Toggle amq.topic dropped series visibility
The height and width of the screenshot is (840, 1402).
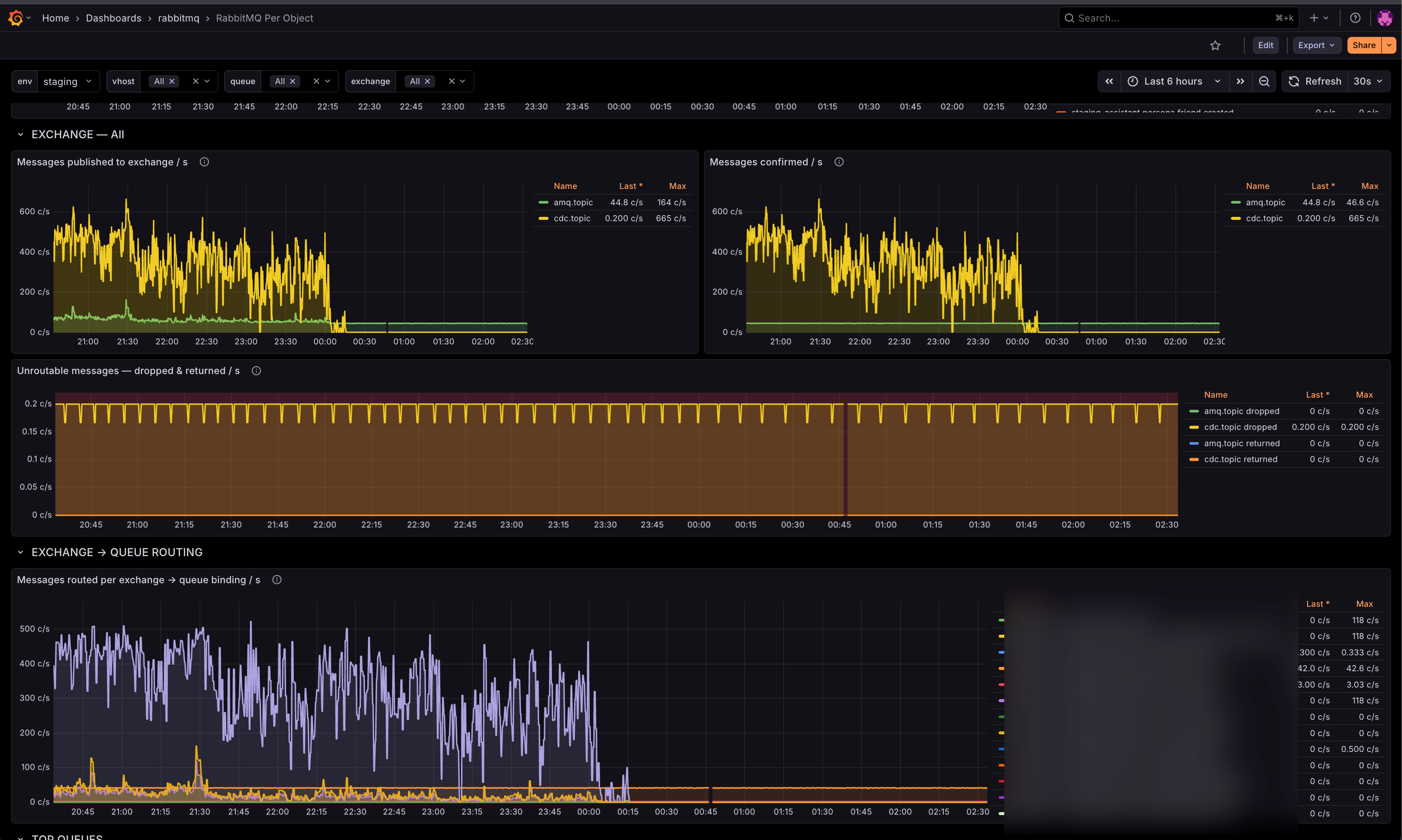pyautogui.click(x=1241, y=411)
